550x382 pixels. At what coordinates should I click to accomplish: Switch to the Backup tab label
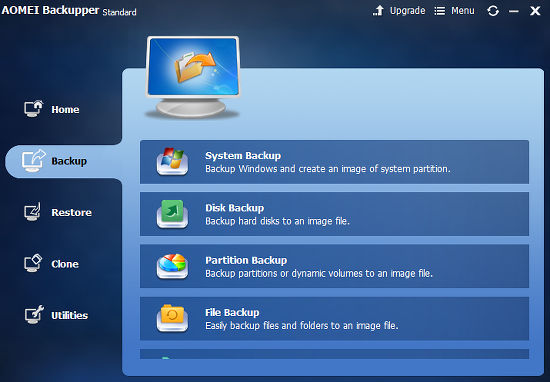coord(69,161)
